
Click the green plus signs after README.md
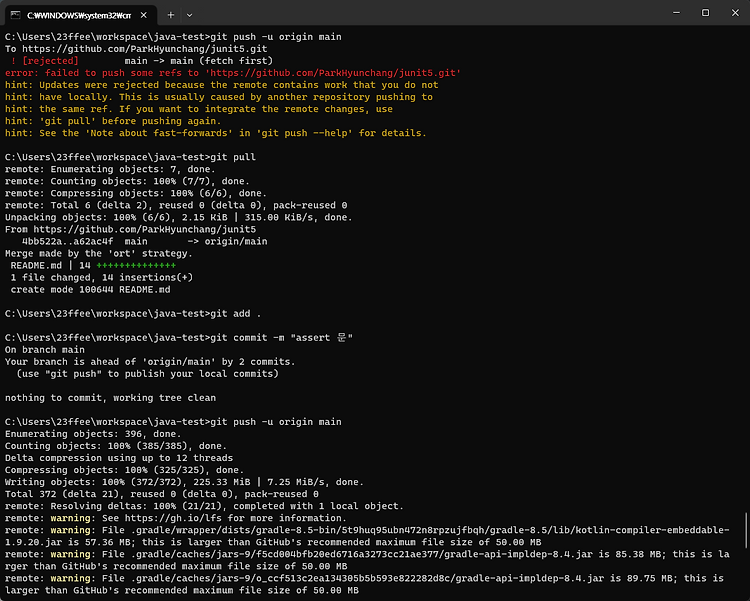tap(136, 265)
